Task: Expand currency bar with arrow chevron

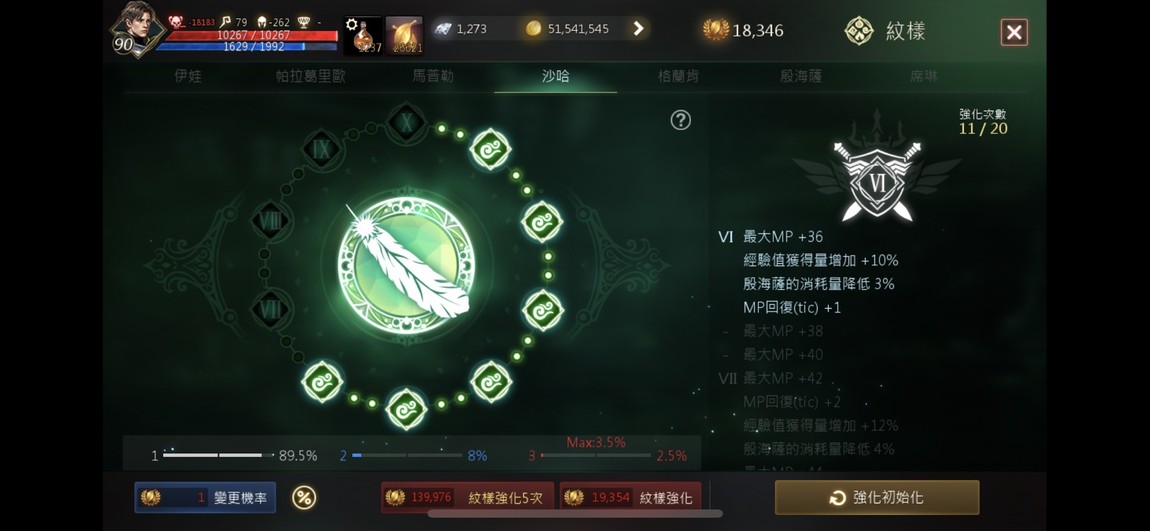Action: (638, 29)
